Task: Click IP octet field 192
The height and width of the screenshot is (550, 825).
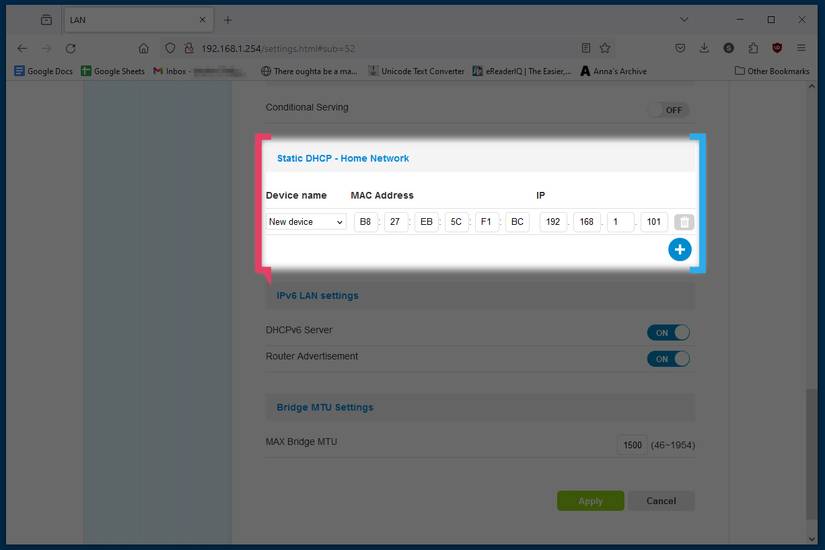Action: click(x=553, y=222)
